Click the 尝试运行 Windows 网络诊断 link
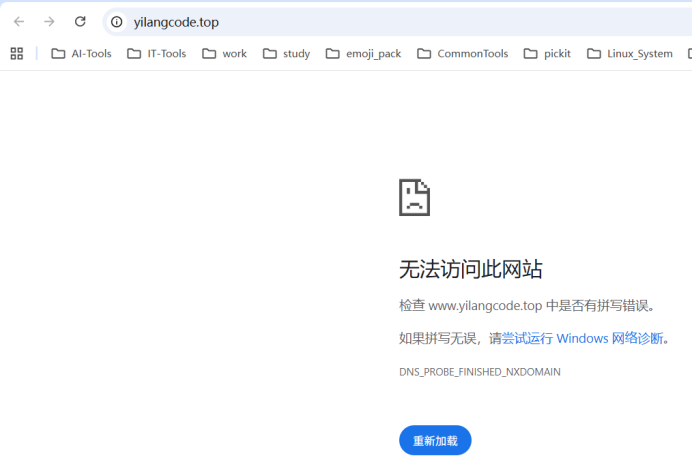Screen dimensions: 692x461 tap(583, 338)
